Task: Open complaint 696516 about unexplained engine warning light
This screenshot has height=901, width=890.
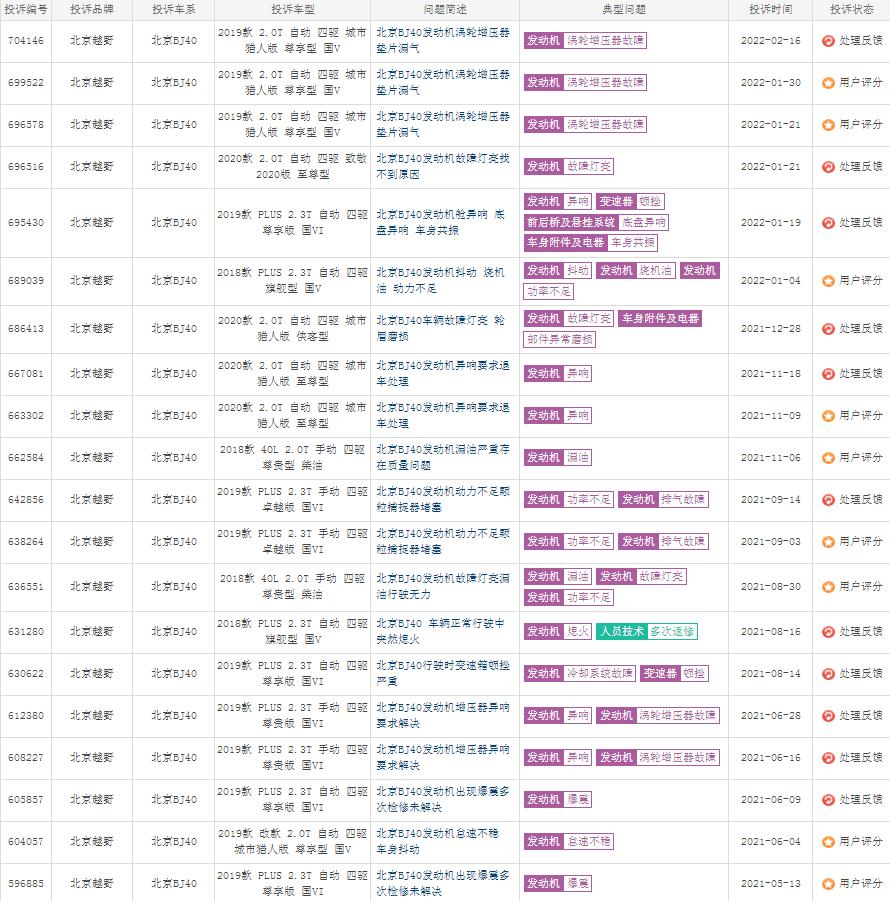Action: (x=443, y=166)
